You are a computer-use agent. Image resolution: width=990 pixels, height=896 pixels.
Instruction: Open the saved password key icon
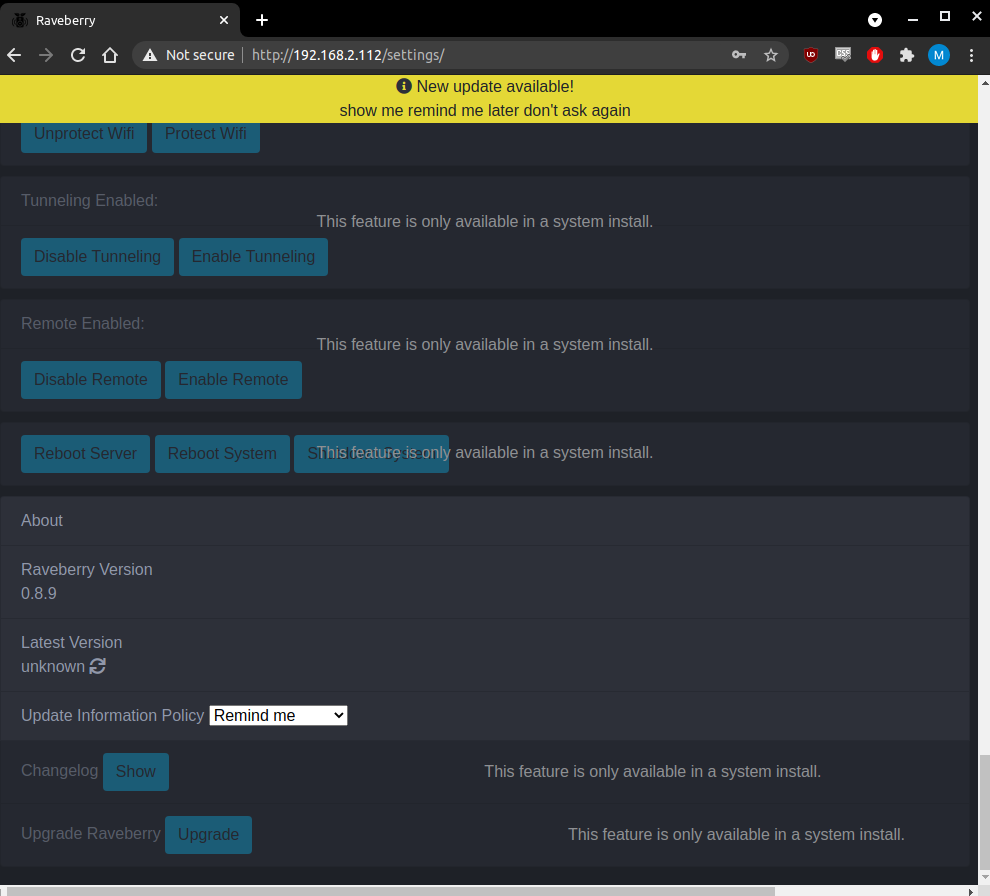tap(739, 56)
